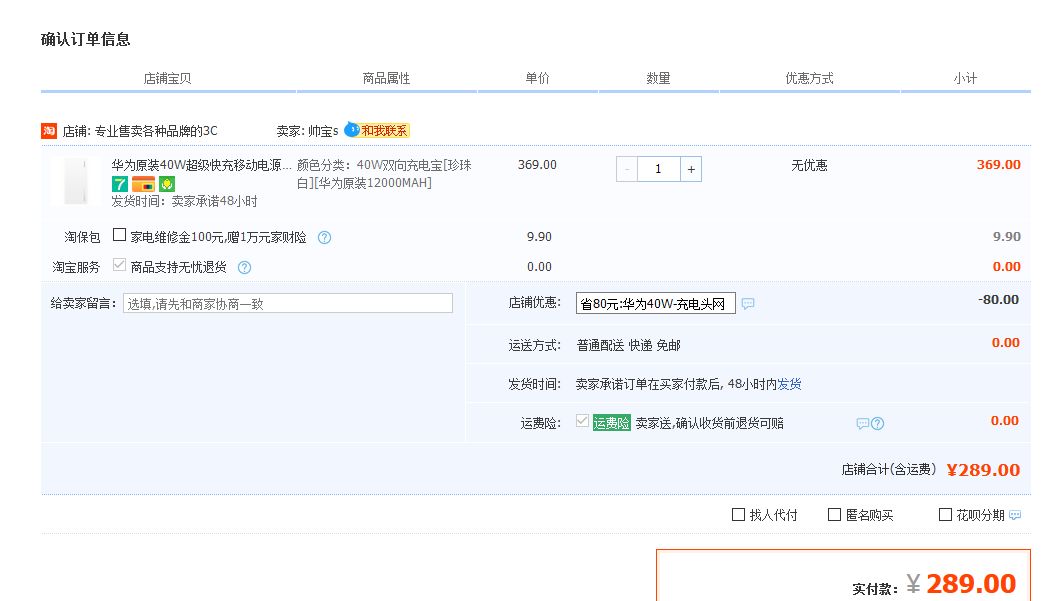The height and width of the screenshot is (601, 1060).
Task: Open help icon next to 家电维修金
Action: [x=324, y=237]
